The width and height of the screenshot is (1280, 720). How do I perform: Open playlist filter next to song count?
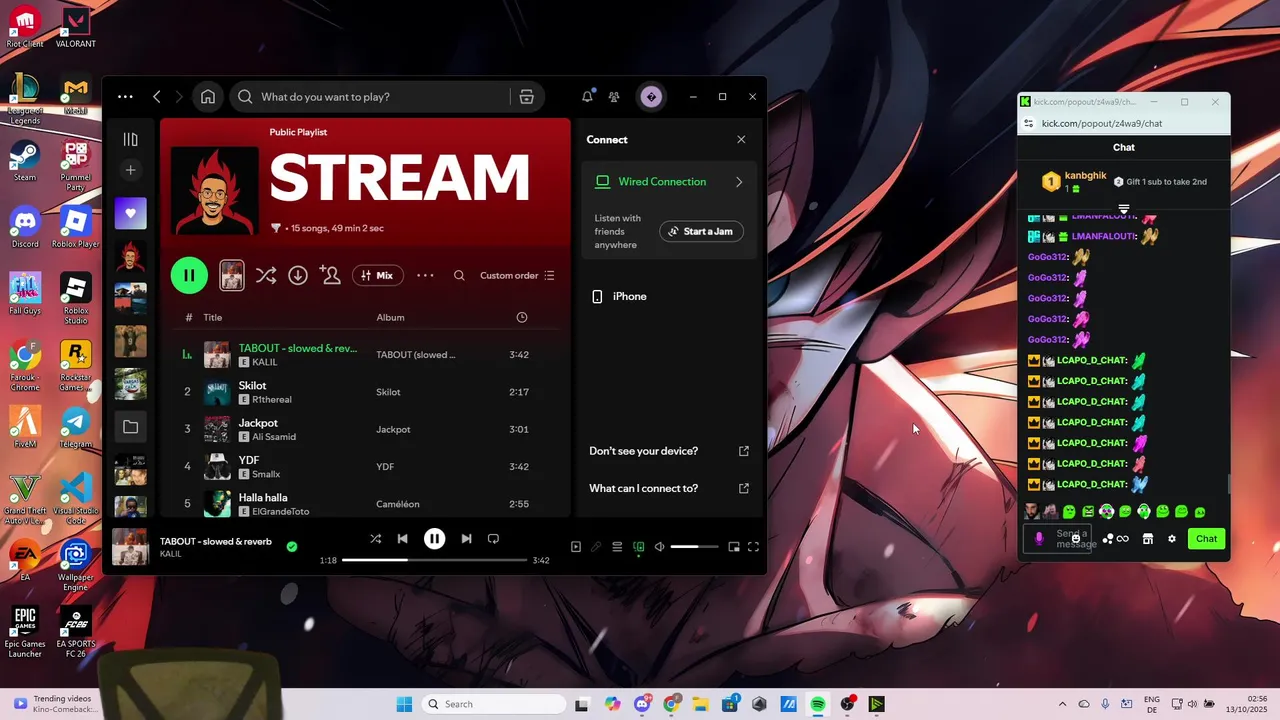(x=276, y=228)
